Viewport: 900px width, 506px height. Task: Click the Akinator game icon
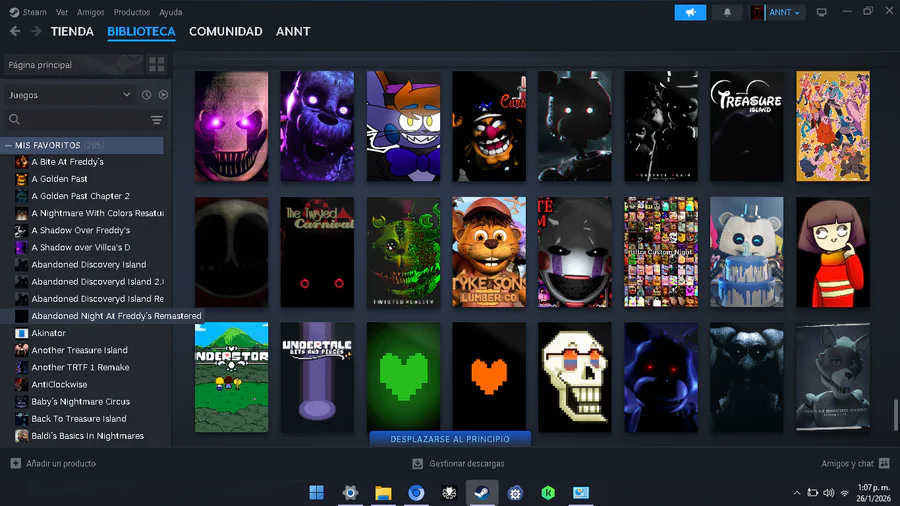coord(21,333)
